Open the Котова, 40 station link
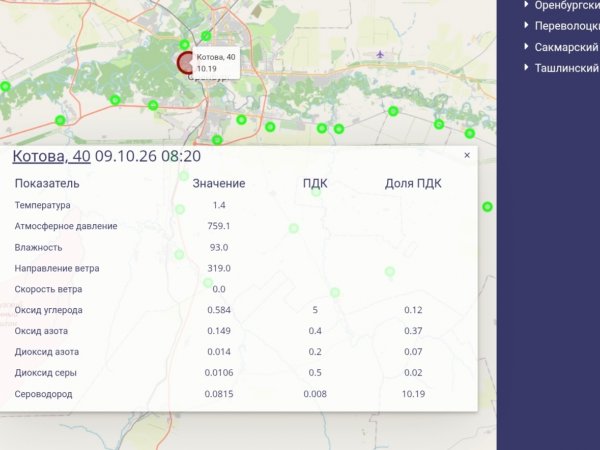The width and height of the screenshot is (600, 450). coord(51,156)
